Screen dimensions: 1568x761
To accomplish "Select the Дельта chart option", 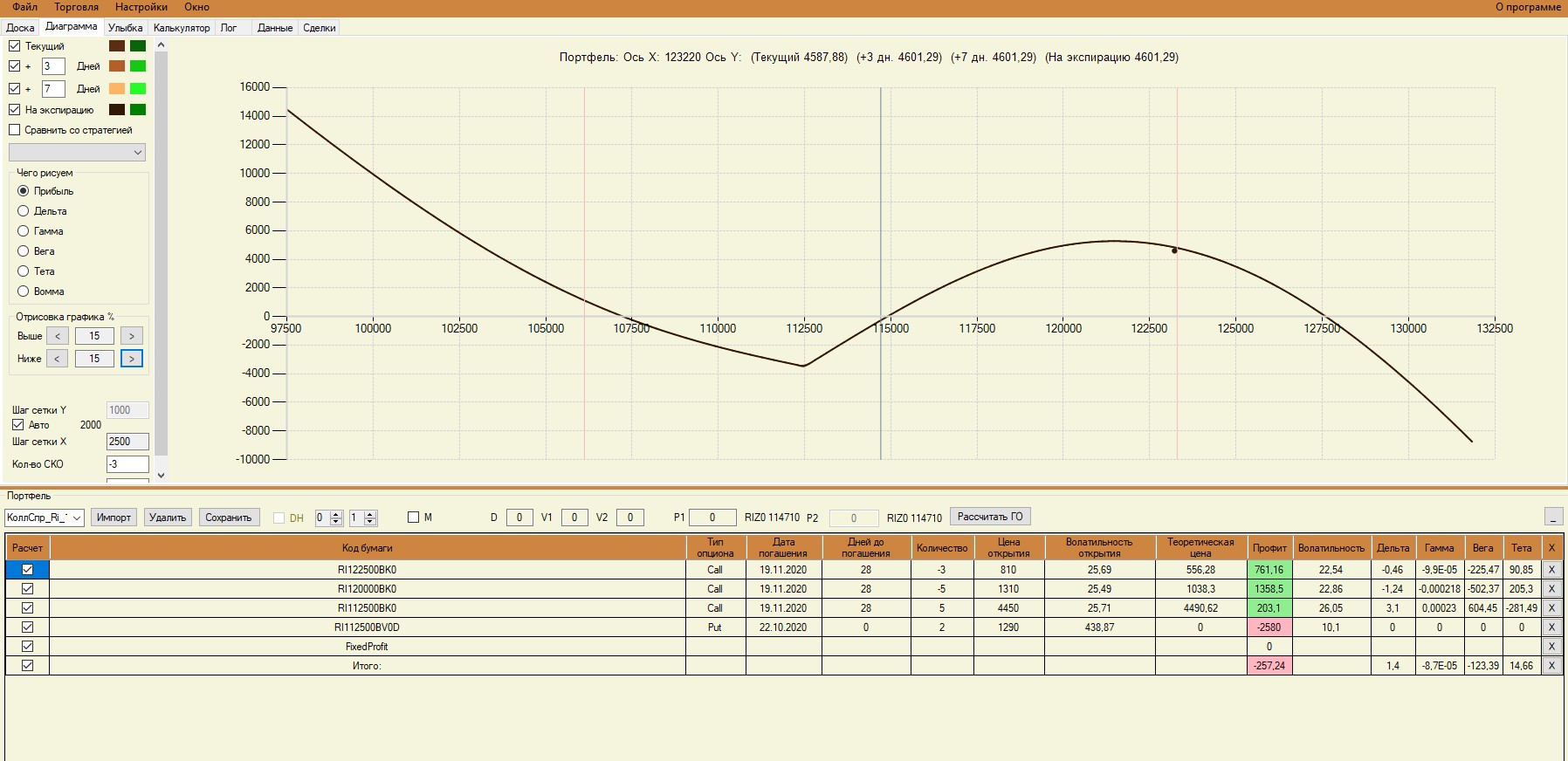I will (24, 211).
